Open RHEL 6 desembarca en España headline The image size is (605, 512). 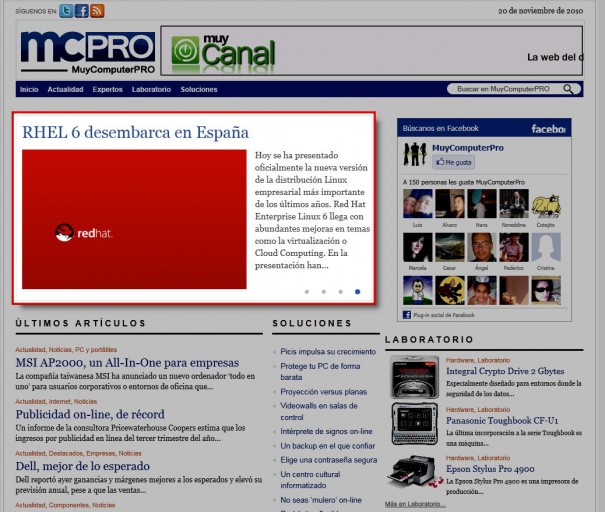135,132
